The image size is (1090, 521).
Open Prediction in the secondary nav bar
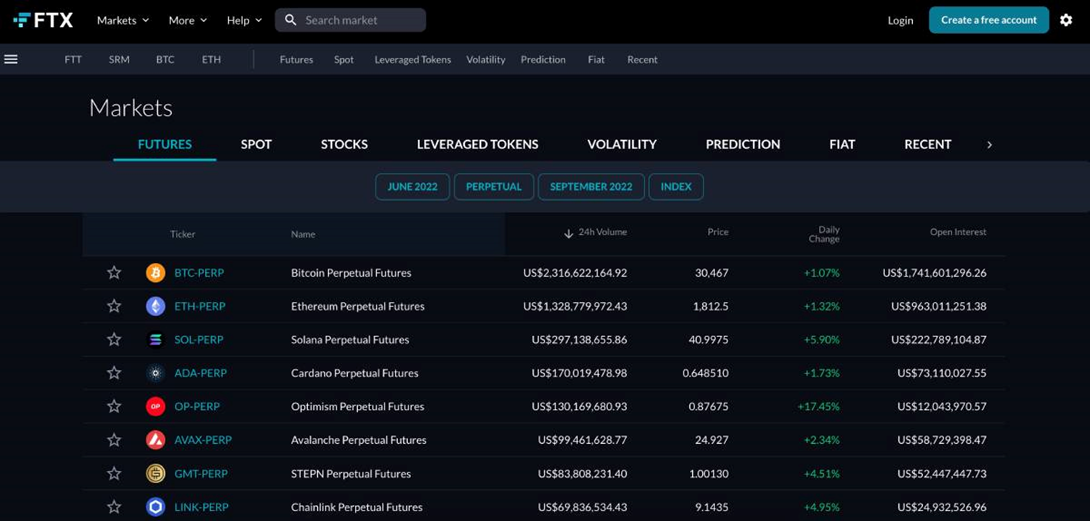(543, 60)
